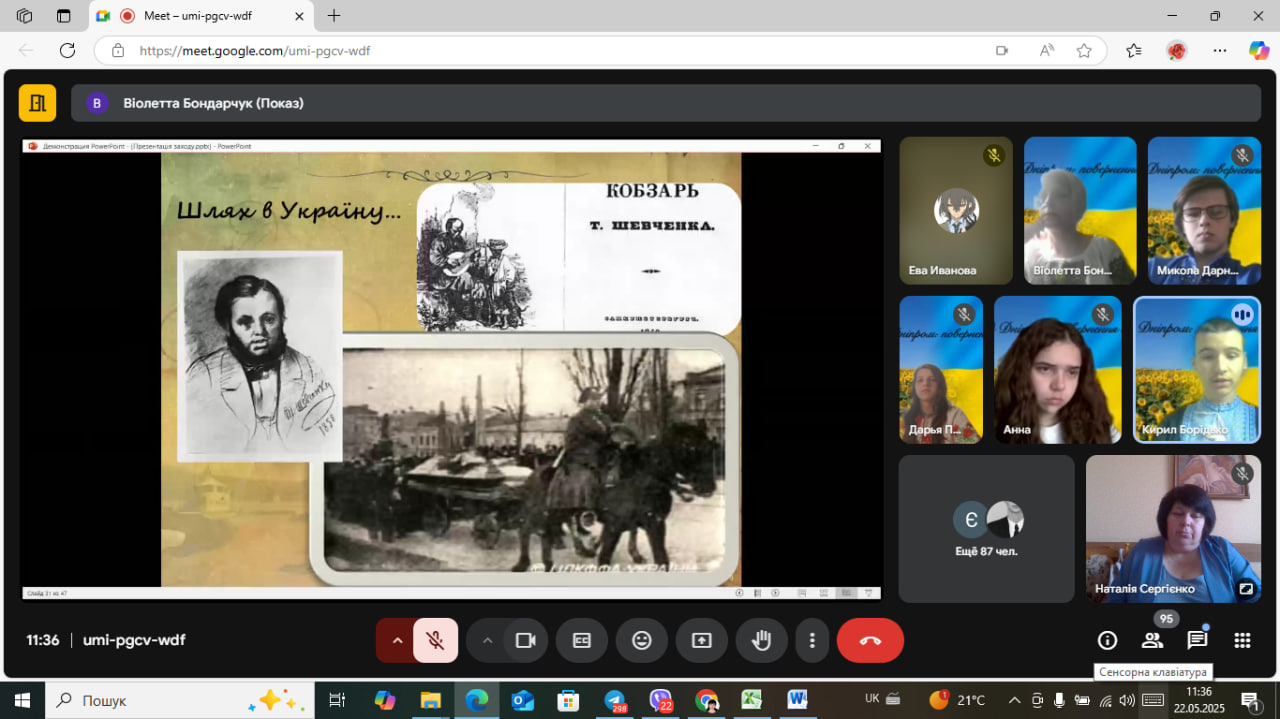This screenshot has height=719, width=1280.
Task: Open Excel from taskbar
Action: (x=752, y=700)
